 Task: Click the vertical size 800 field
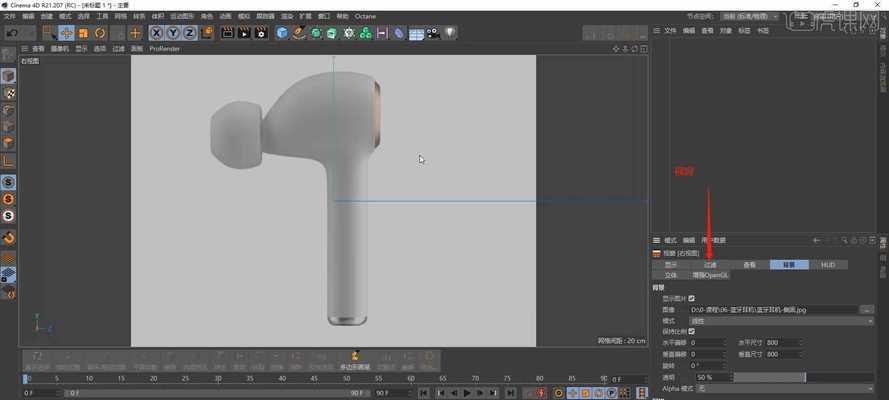[782, 354]
